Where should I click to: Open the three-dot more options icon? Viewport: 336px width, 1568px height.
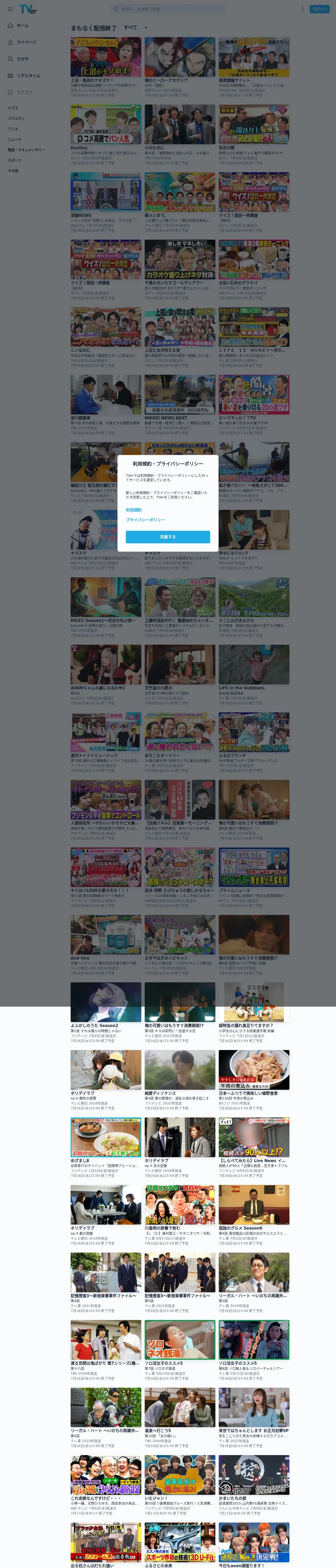pos(303,9)
